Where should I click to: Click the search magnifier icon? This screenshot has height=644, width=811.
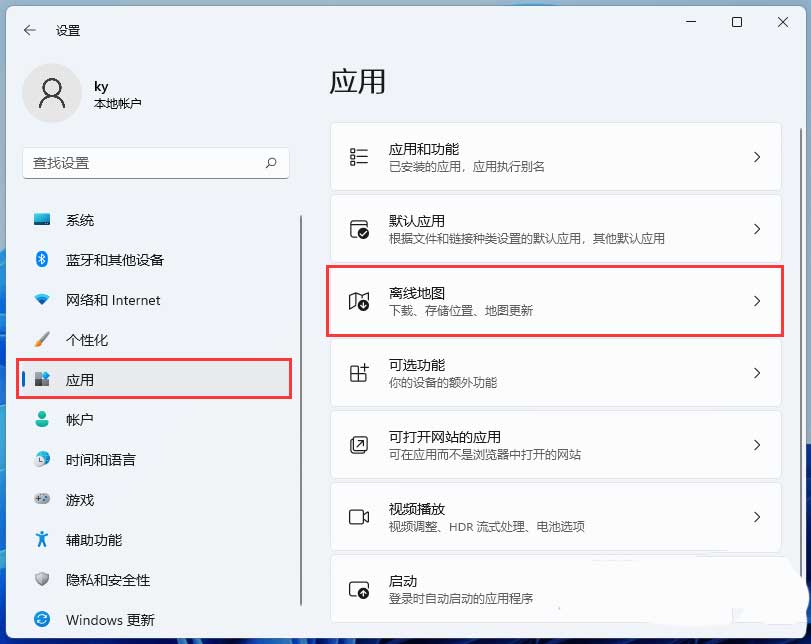[271, 163]
